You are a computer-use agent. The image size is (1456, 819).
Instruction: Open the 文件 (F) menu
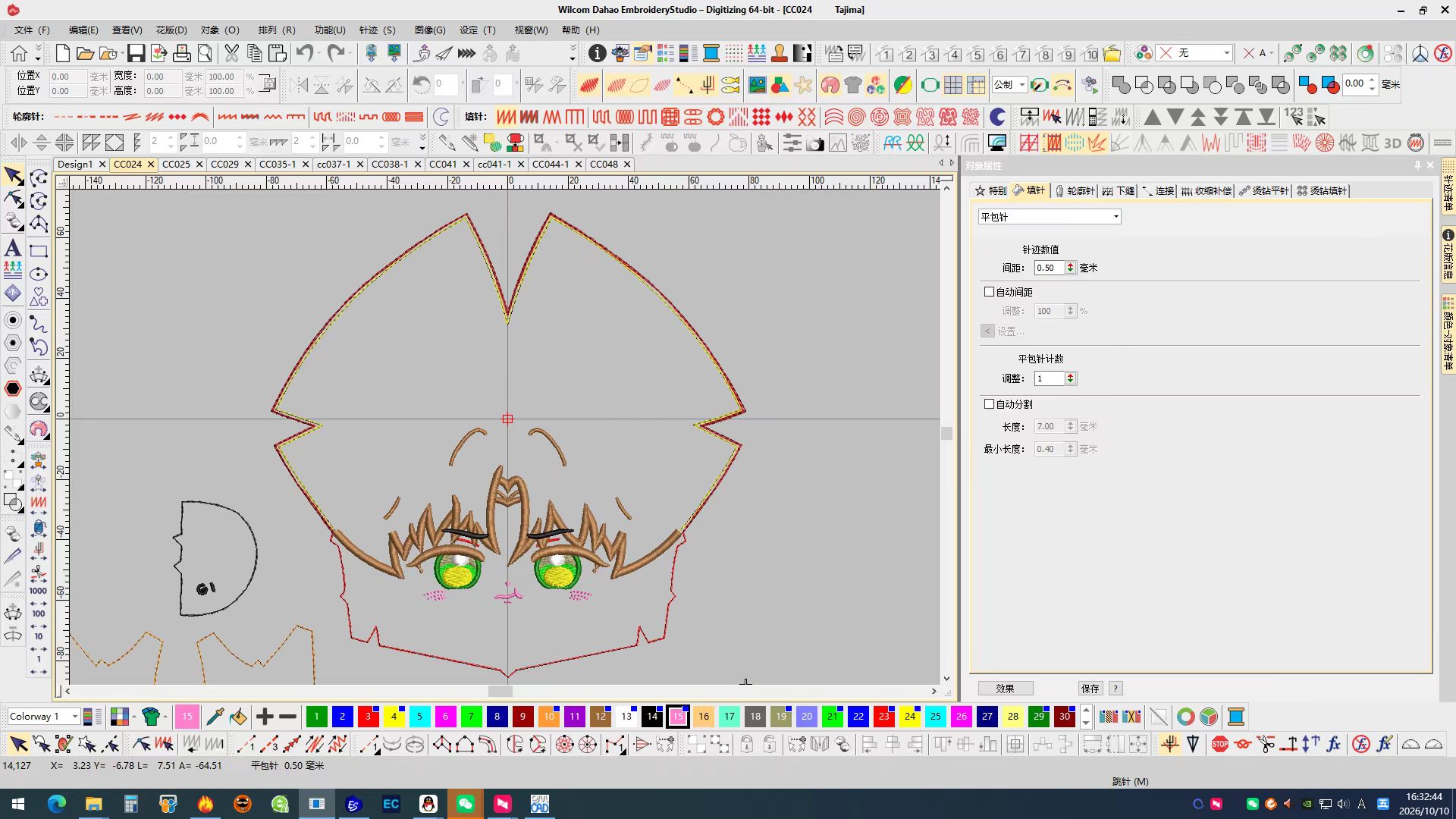tap(32, 30)
